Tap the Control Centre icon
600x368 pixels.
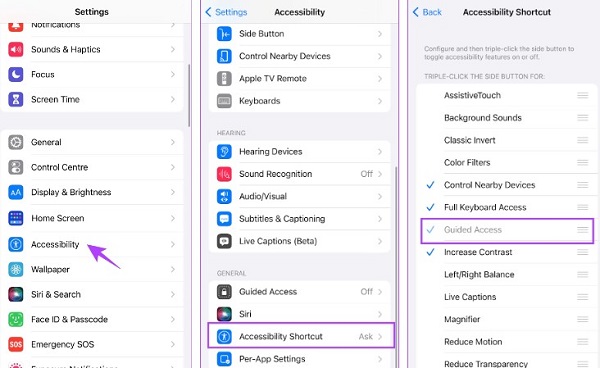(x=16, y=167)
